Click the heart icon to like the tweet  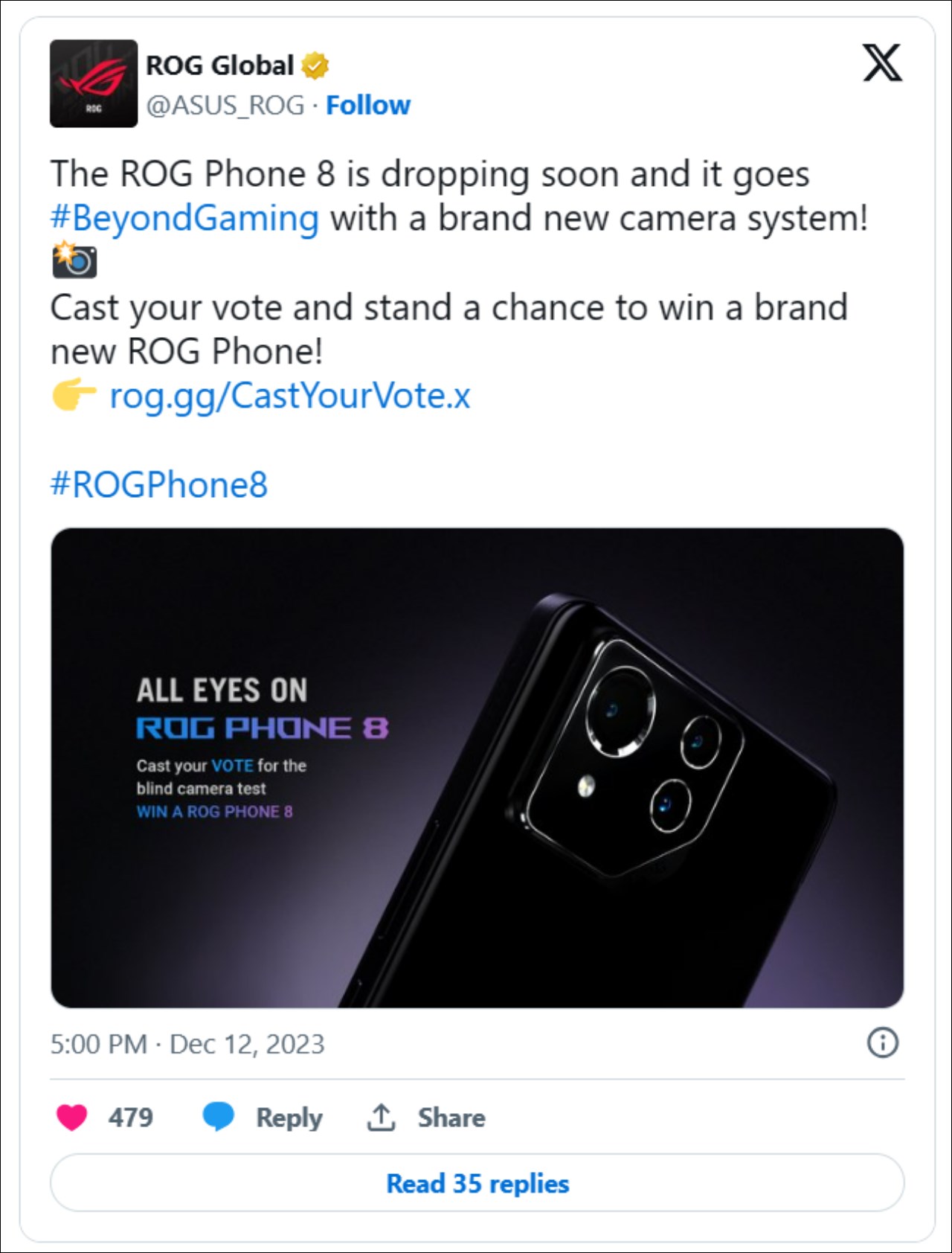71,1117
